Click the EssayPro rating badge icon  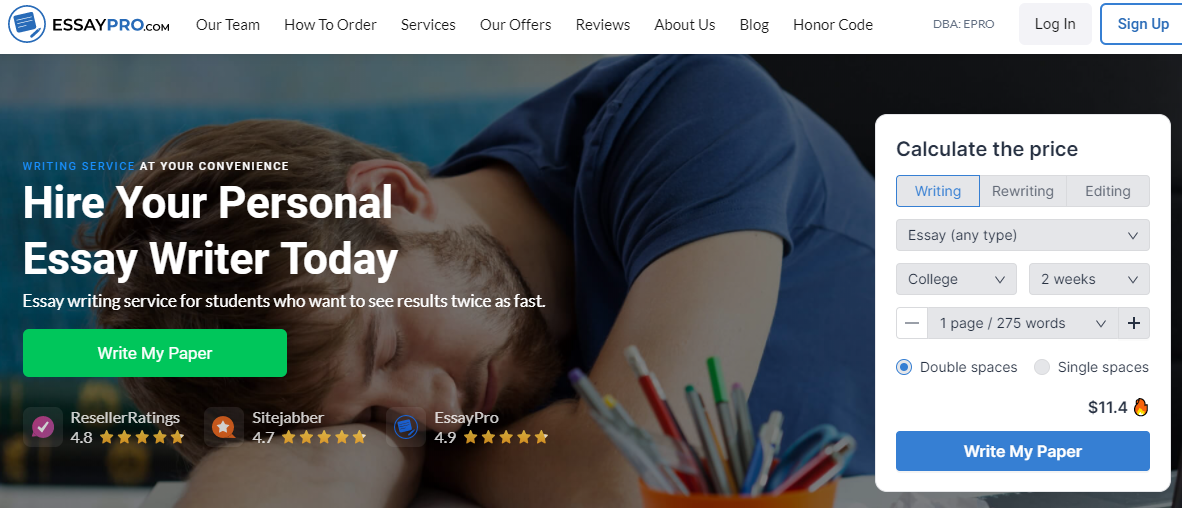(406, 427)
